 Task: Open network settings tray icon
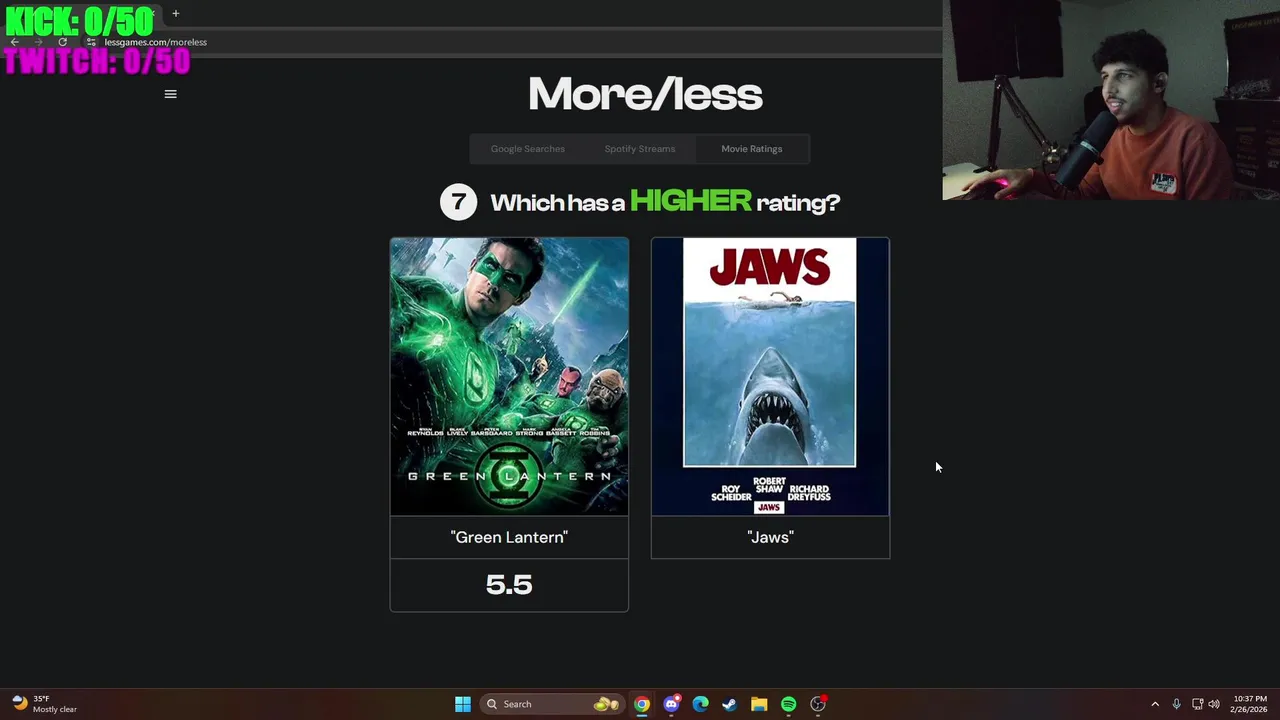[x=1197, y=704]
